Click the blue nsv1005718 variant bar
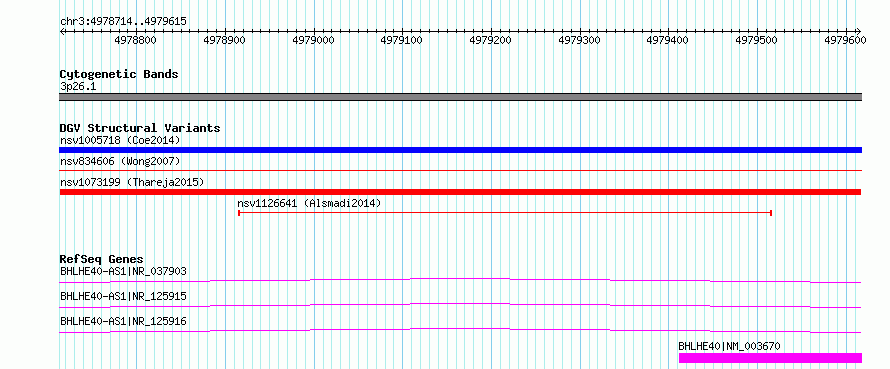 [x=460, y=150]
